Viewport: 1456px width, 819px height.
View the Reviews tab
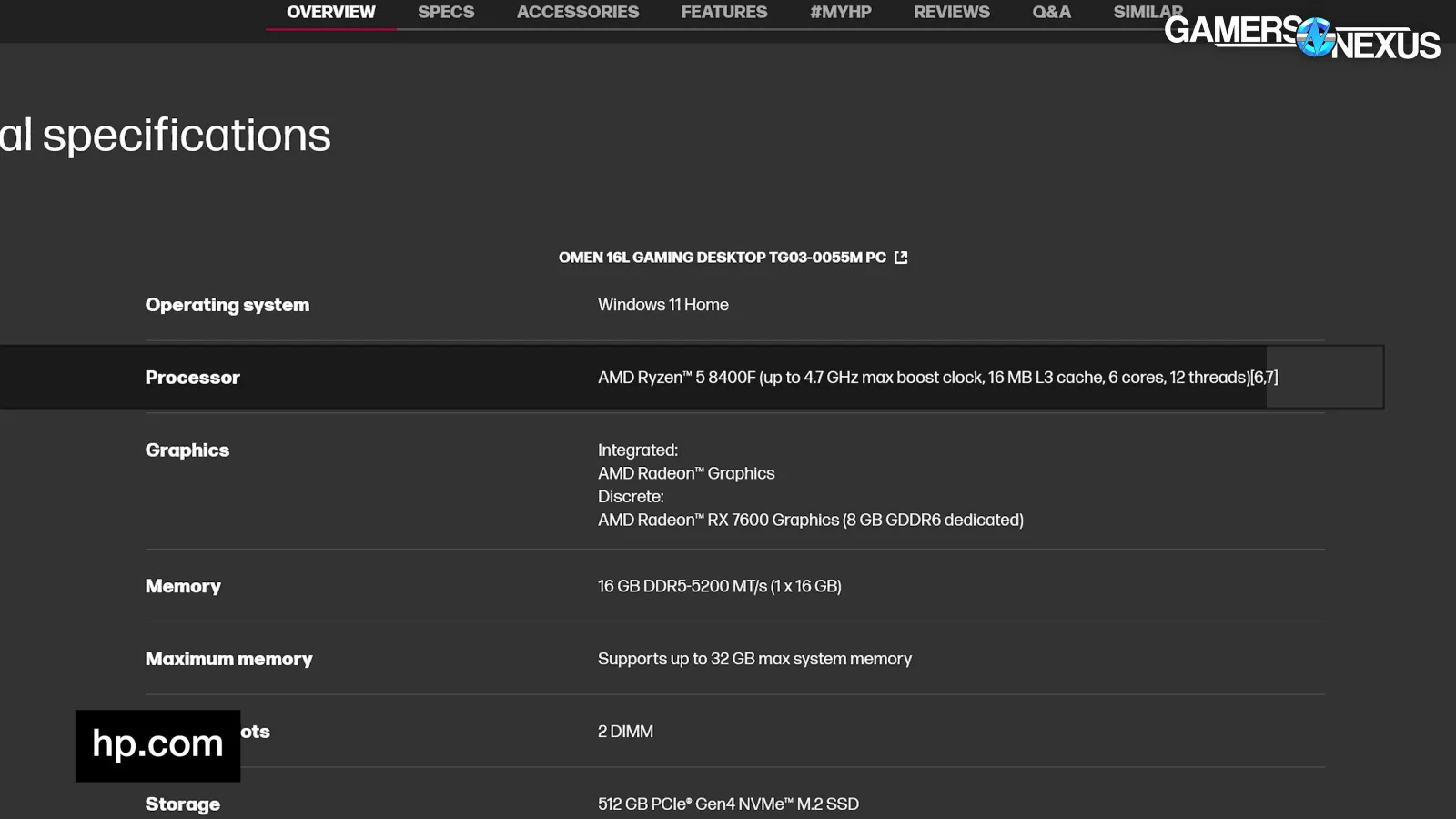tap(952, 13)
